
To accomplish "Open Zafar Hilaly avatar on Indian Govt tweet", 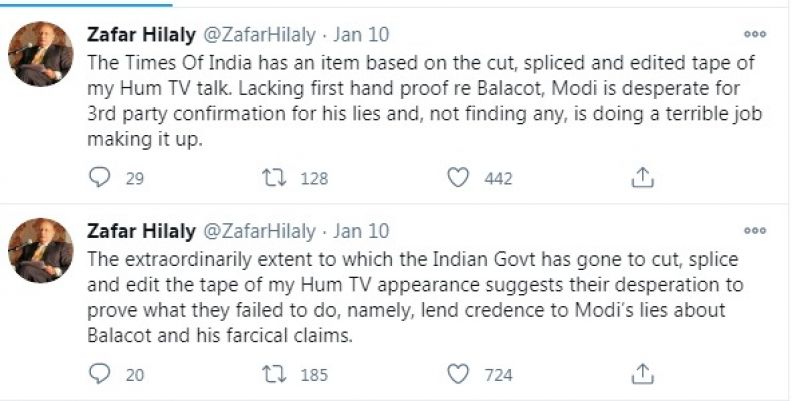I will [40, 250].
